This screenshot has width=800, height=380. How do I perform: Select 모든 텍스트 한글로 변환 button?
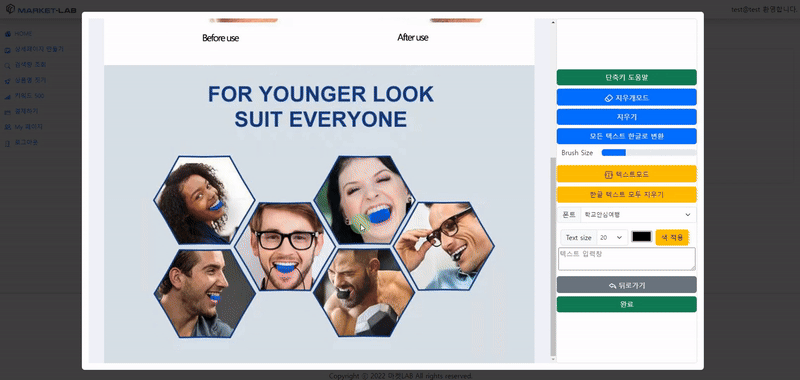tap(627, 136)
